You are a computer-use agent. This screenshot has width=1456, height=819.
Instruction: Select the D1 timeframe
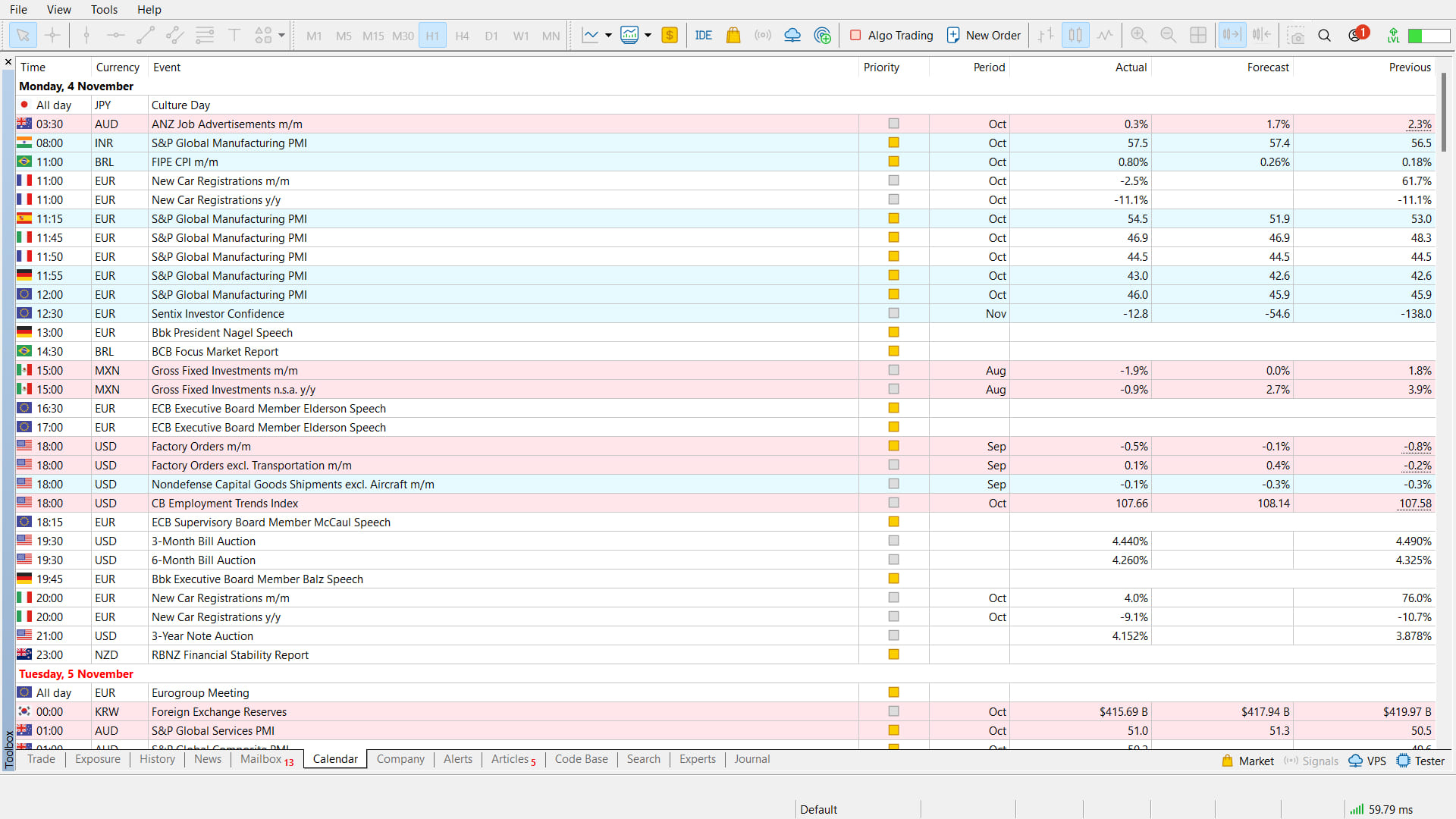[x=491, y=36]
